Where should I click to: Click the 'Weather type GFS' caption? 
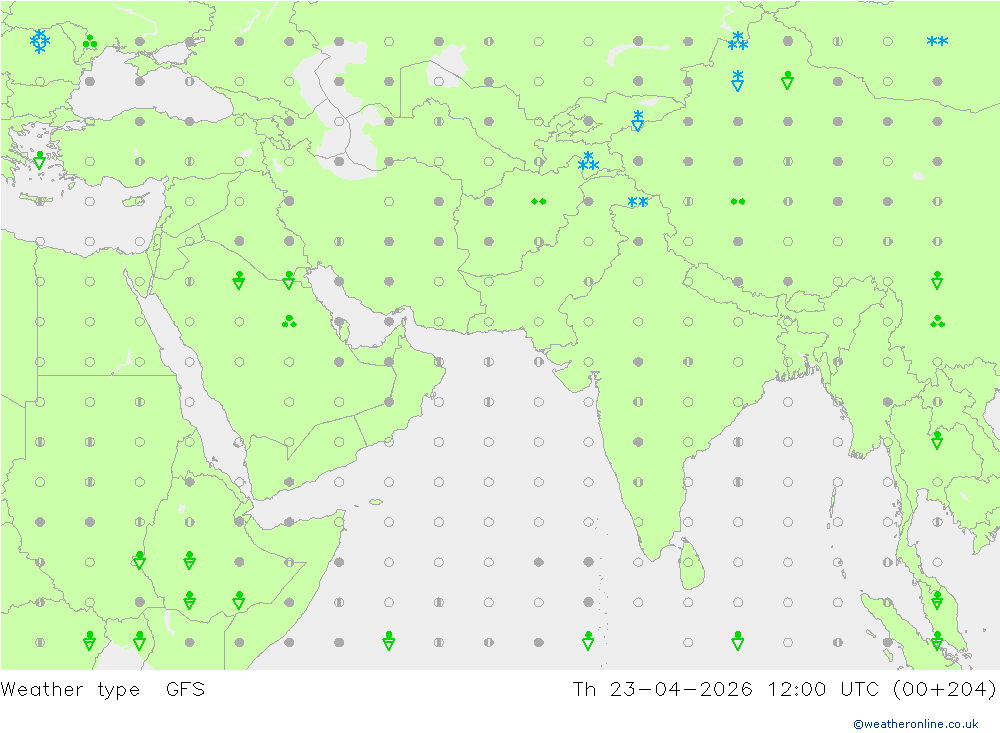coord(103,690)
